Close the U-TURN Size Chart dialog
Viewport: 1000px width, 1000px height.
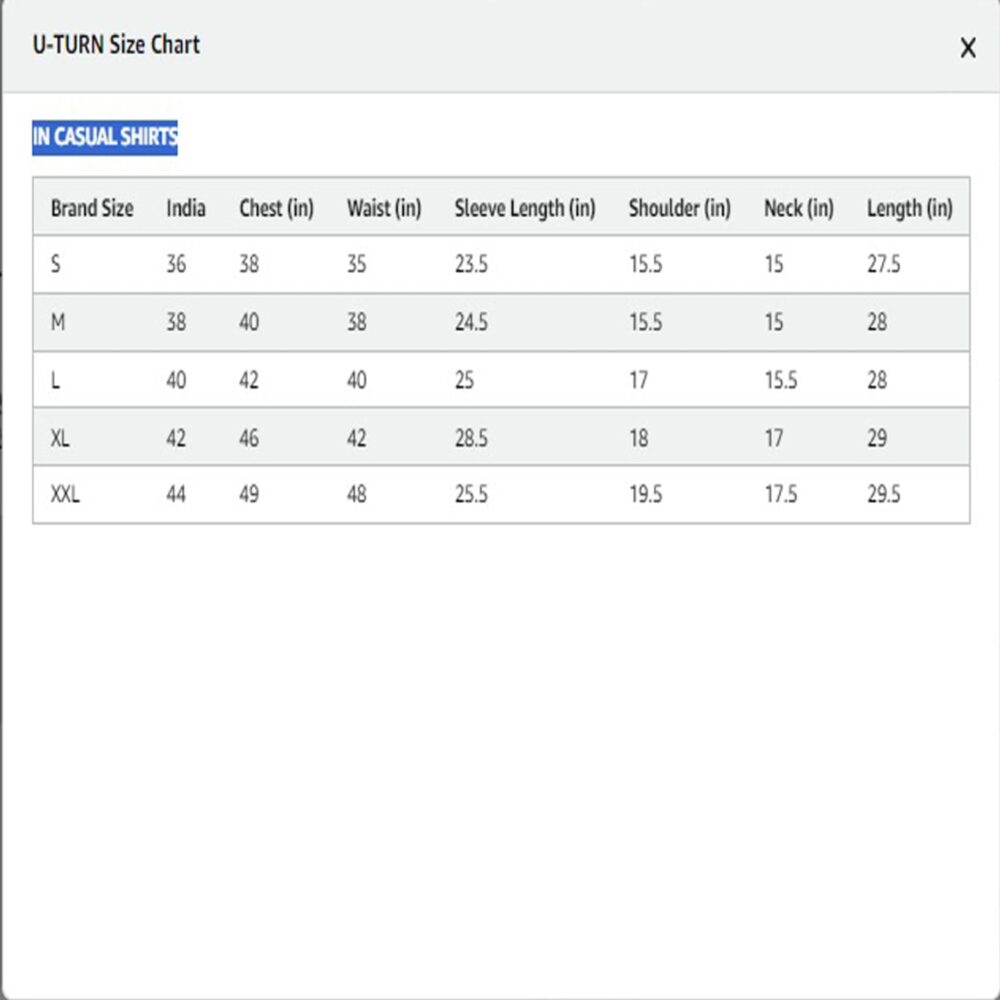(967, 48)
